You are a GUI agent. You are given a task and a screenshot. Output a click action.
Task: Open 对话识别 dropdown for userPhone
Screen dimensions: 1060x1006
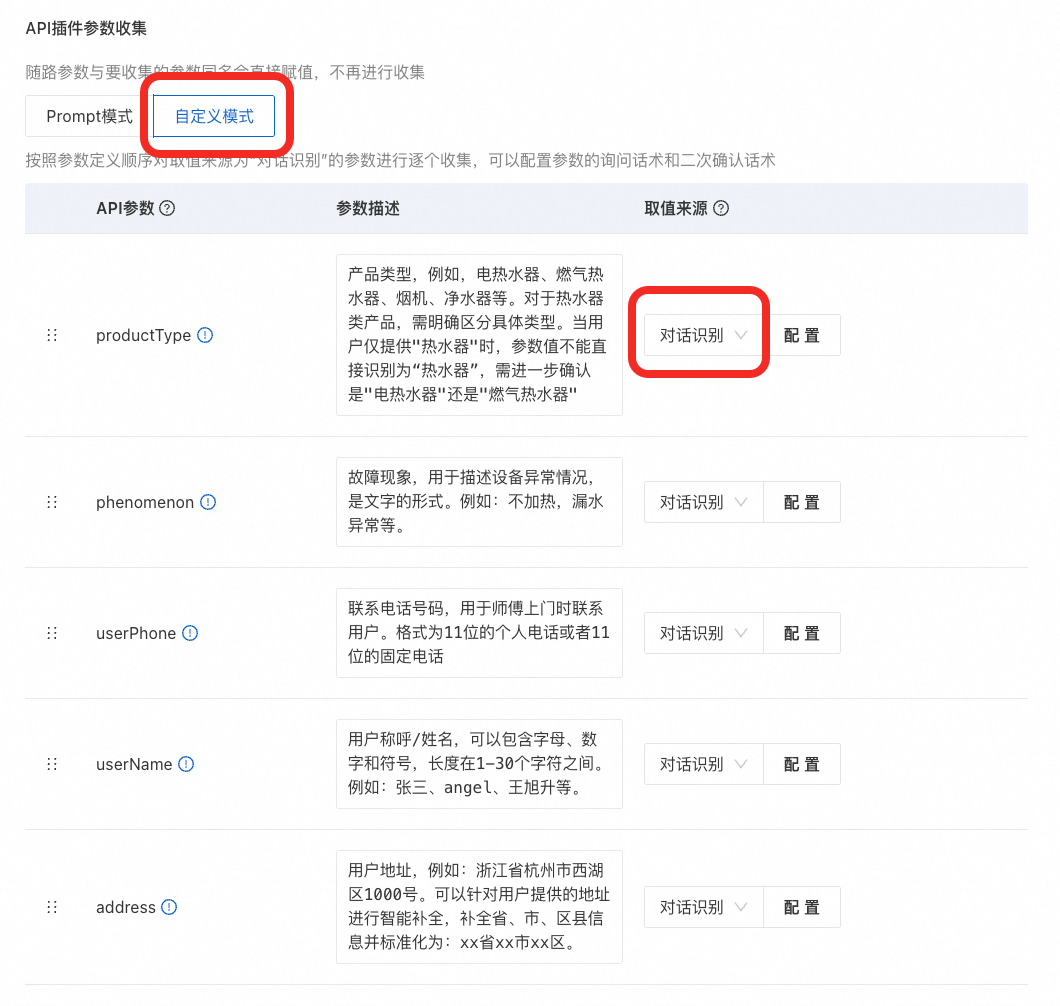703,633
